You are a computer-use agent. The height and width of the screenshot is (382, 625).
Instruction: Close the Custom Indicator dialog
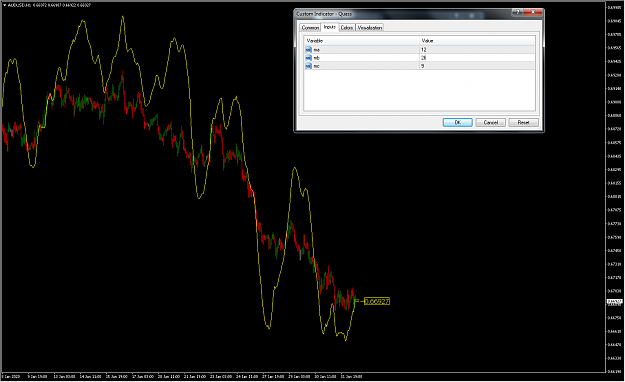[x=533, y=12]
